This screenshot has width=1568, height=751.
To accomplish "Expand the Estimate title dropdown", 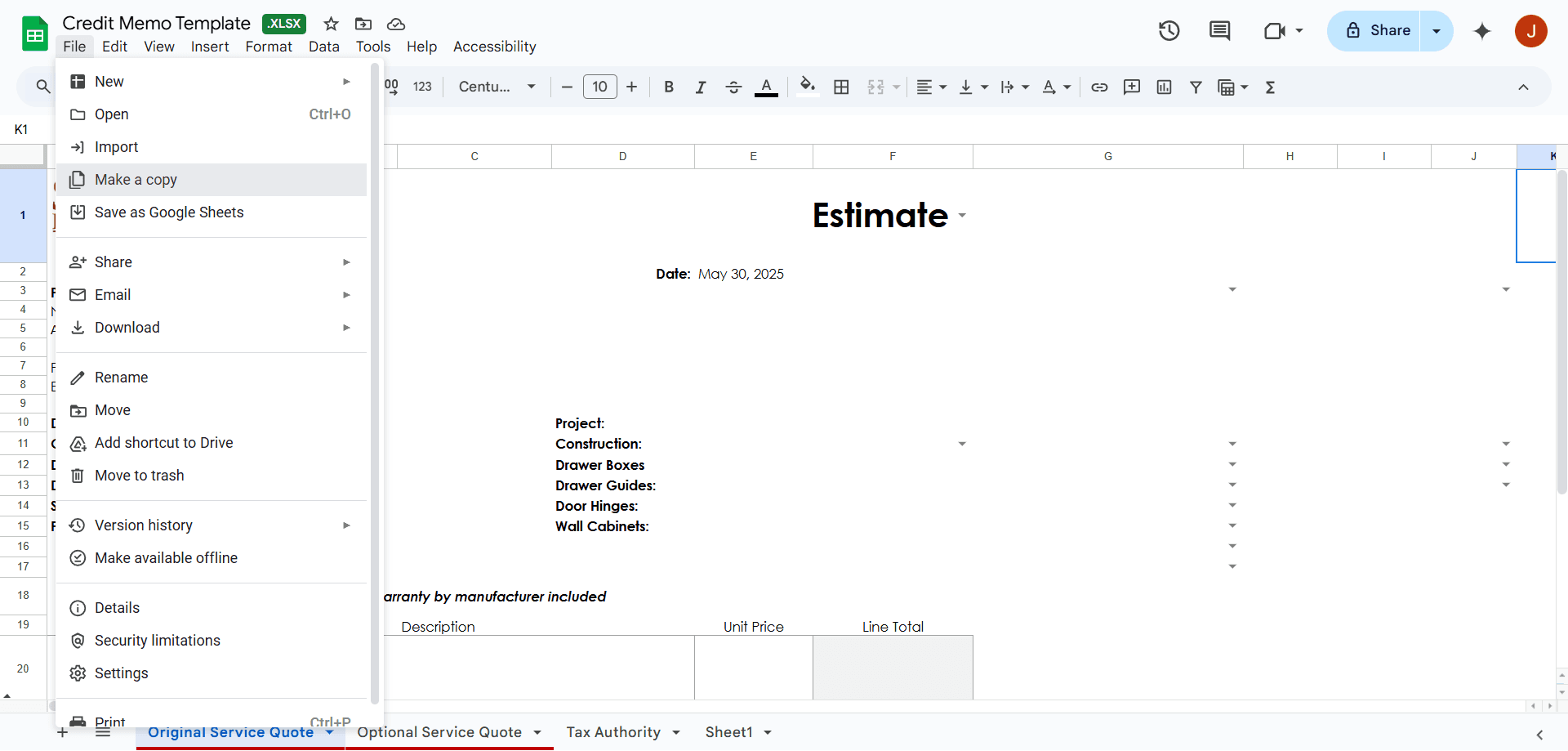I will (962, 216).
